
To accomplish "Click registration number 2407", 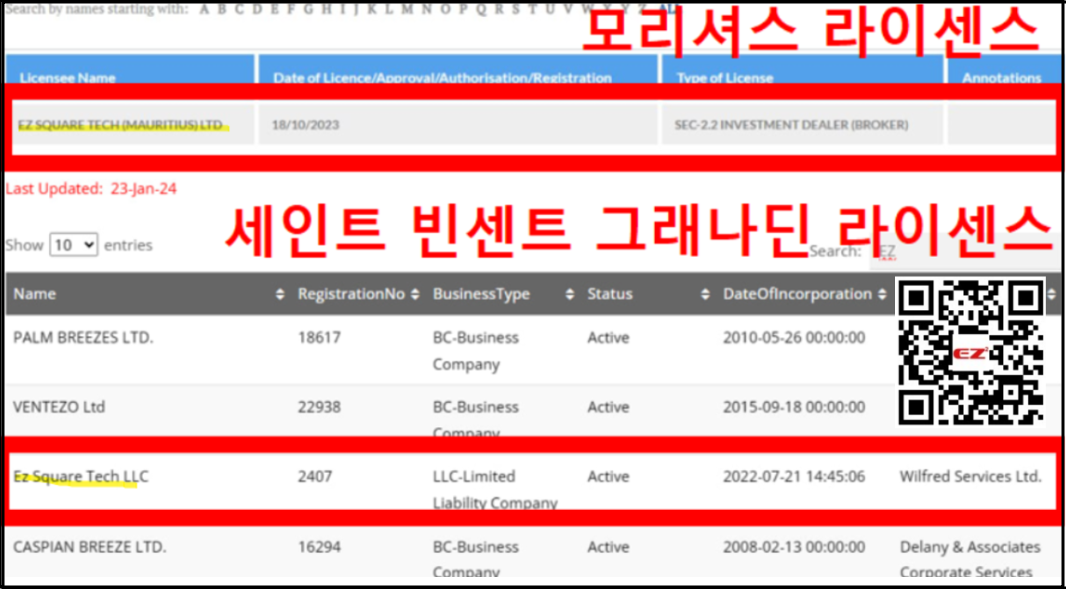I will coord(315,477).
